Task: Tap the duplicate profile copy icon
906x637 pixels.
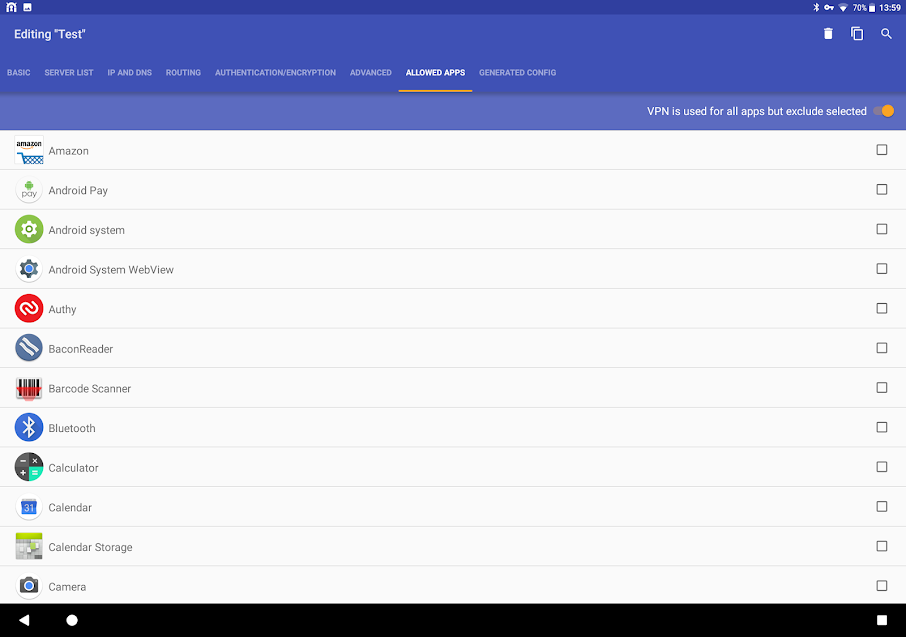Action: (x=857, y=34)
